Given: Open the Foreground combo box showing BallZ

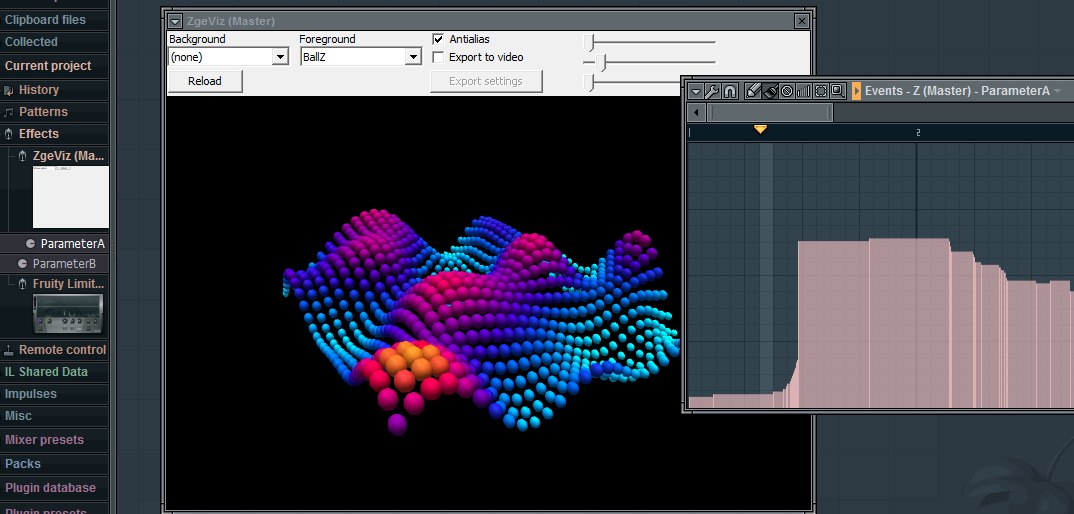Looking at the screenshot, I should pyautogui.click(x=360, y=57).
